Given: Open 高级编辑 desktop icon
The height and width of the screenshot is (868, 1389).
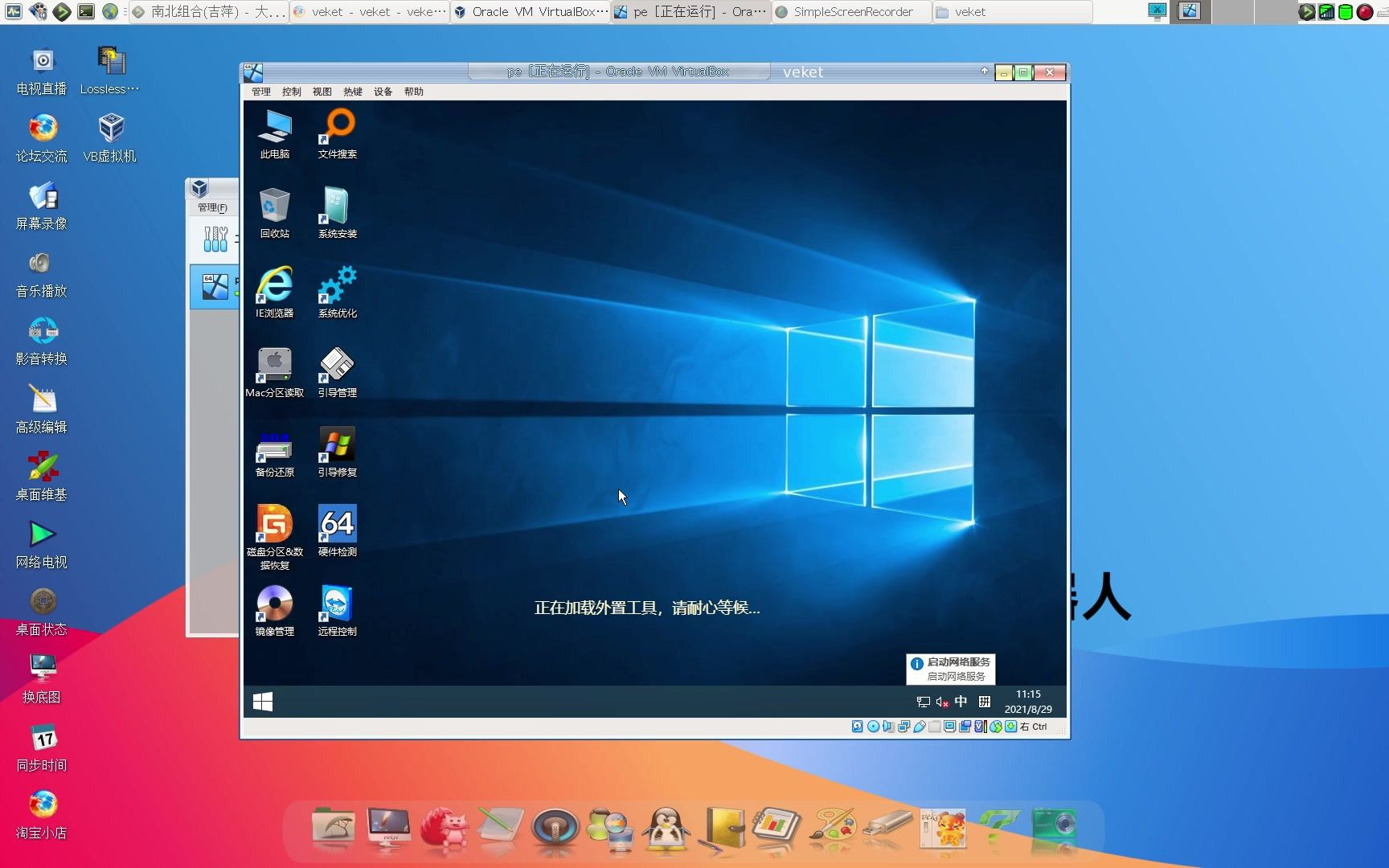Looking at the screenshot, I should point(42,409).
